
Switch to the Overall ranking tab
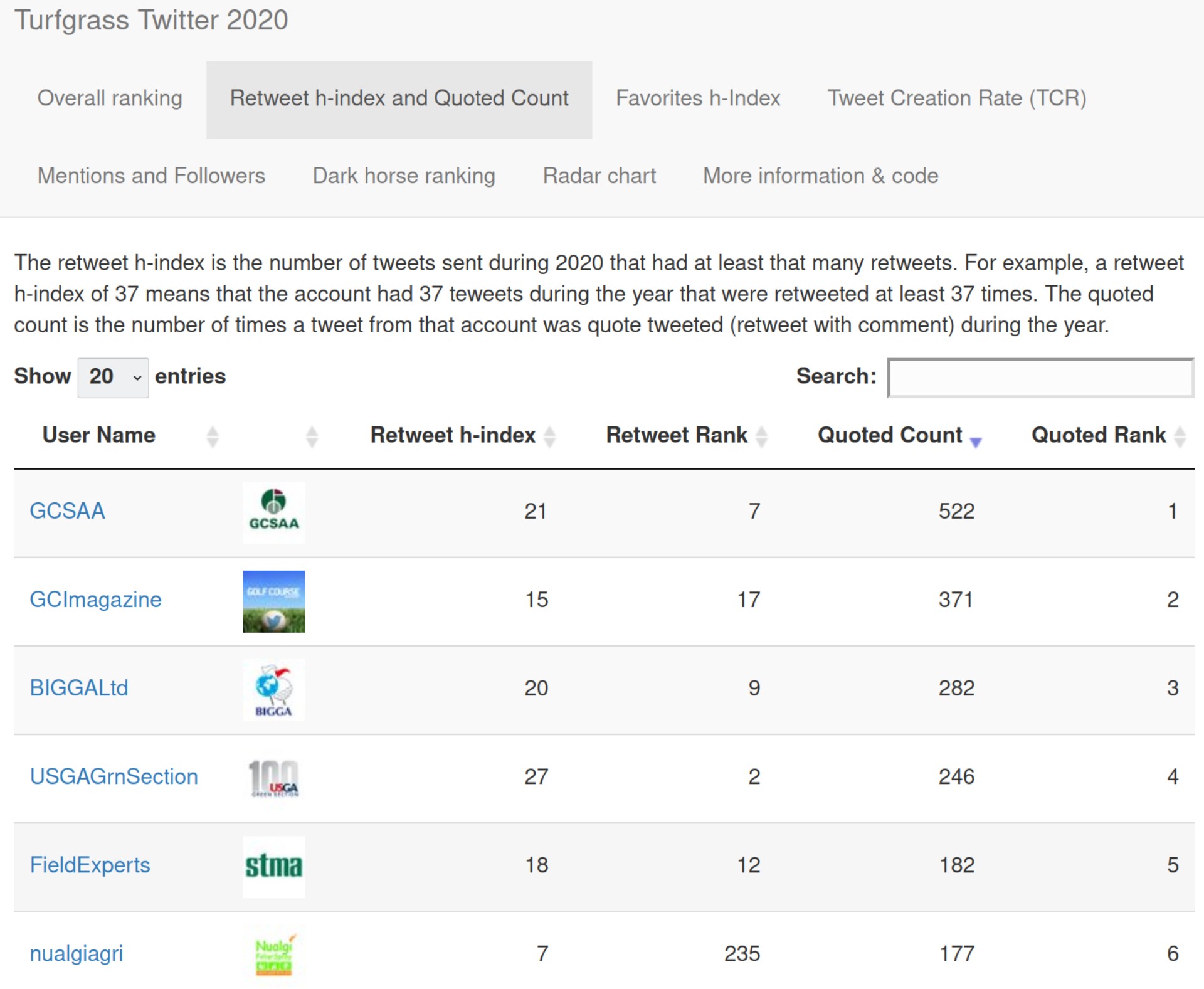click(110, 98)
